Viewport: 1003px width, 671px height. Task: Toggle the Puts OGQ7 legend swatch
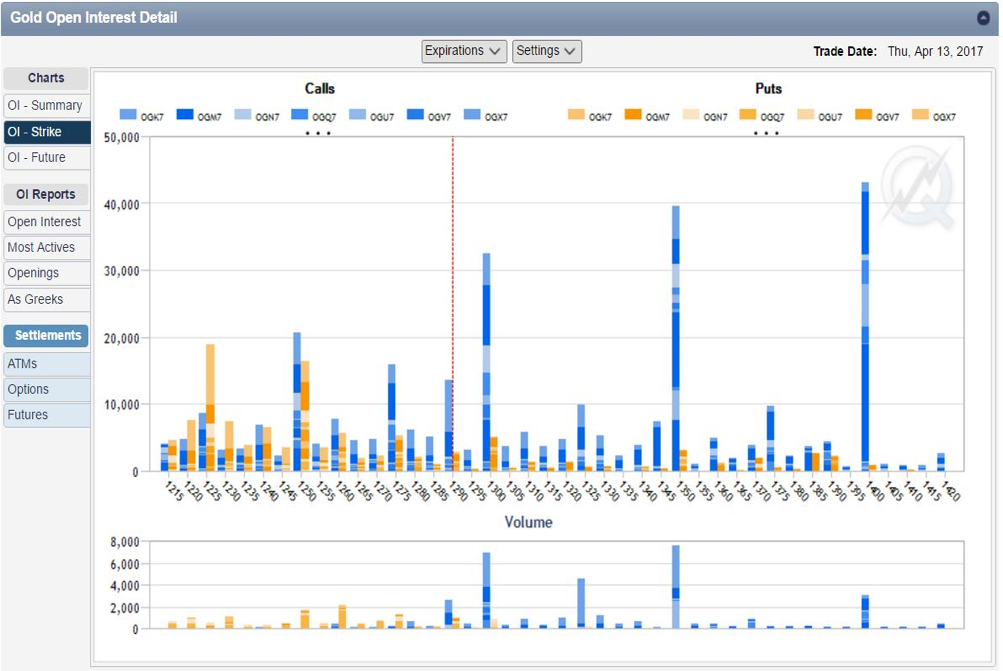[748, 114]
